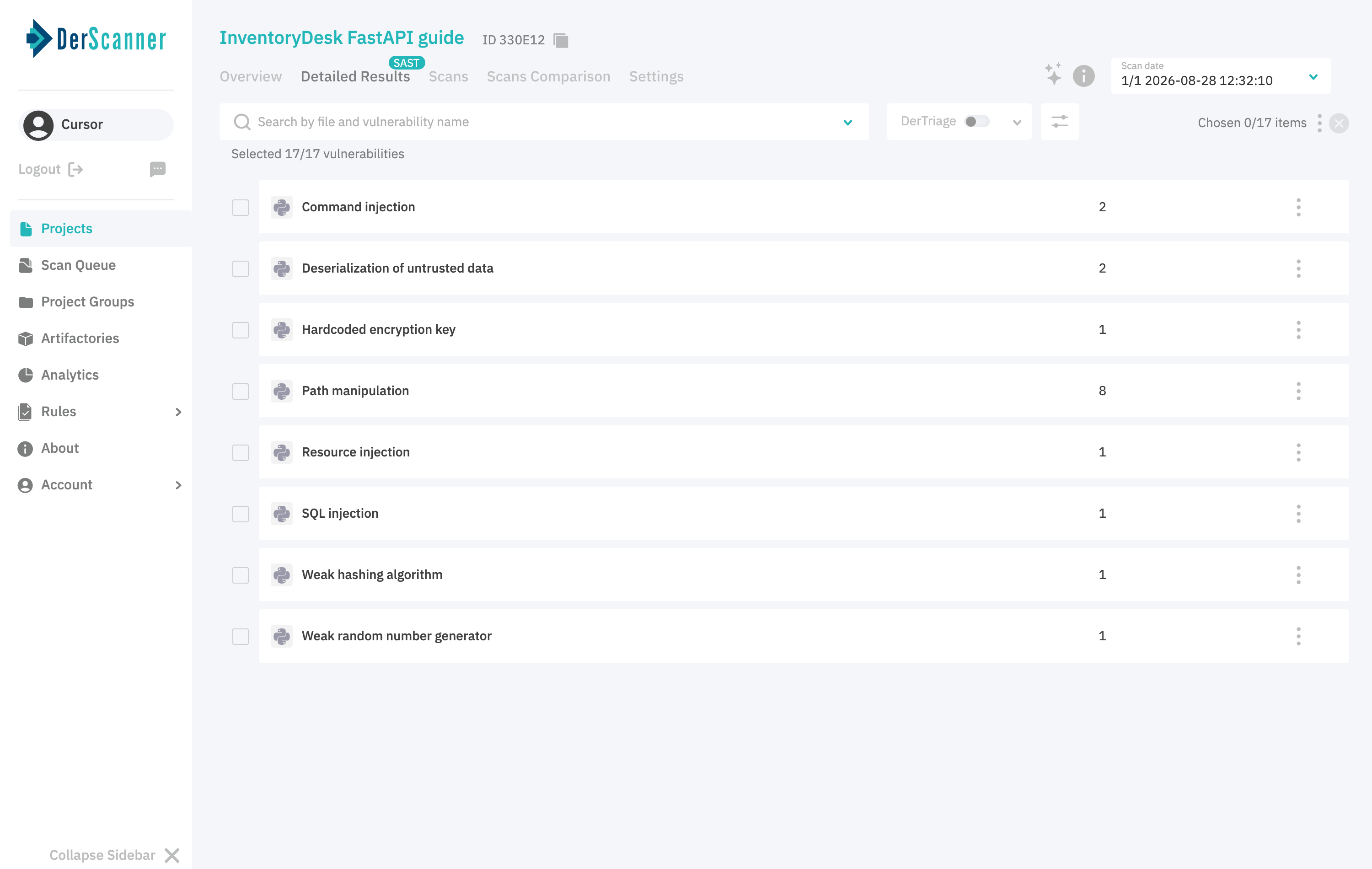Open three-dot menu for Path manipulation

click(x=1298, y=391)
